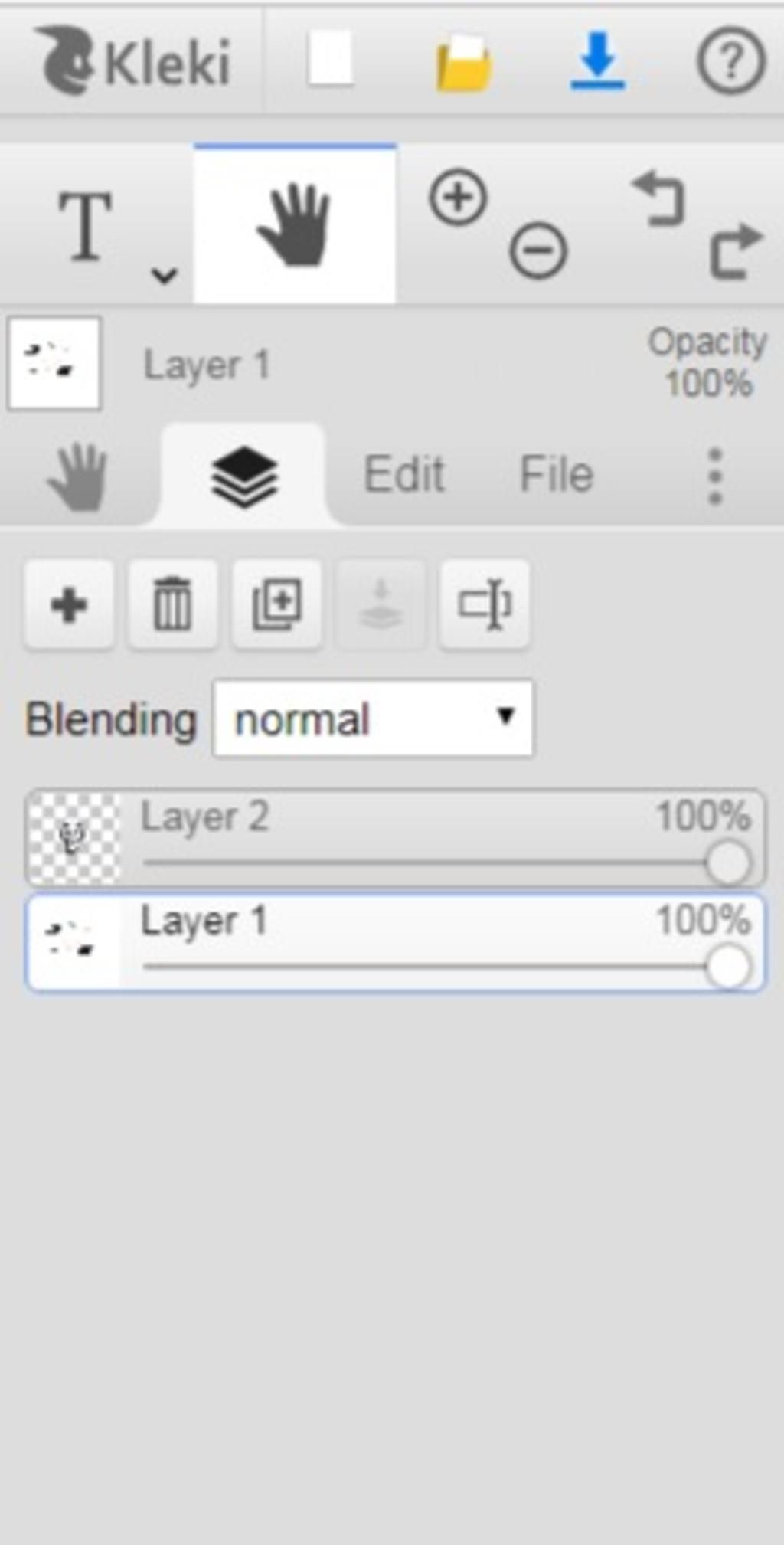
Task: Select the Text tool
Action: 85,225
